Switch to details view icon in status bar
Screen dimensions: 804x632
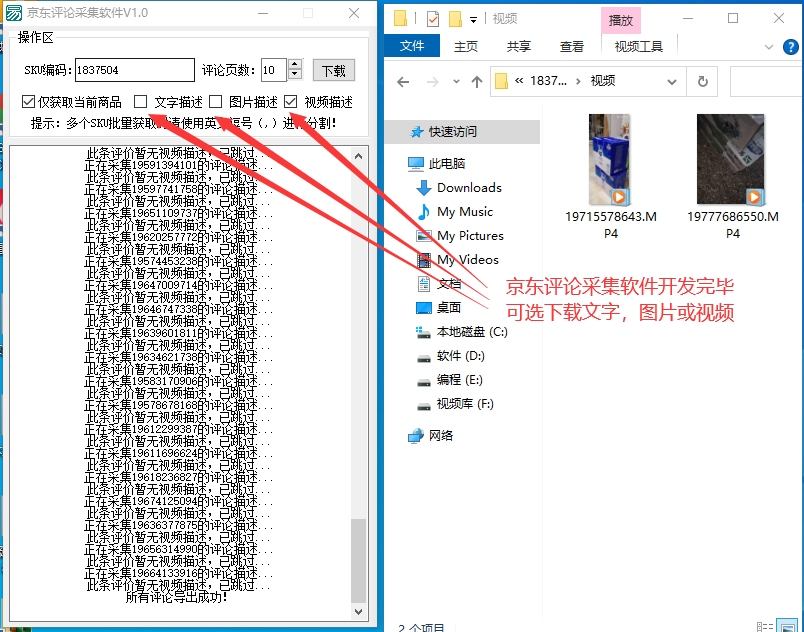765,626
